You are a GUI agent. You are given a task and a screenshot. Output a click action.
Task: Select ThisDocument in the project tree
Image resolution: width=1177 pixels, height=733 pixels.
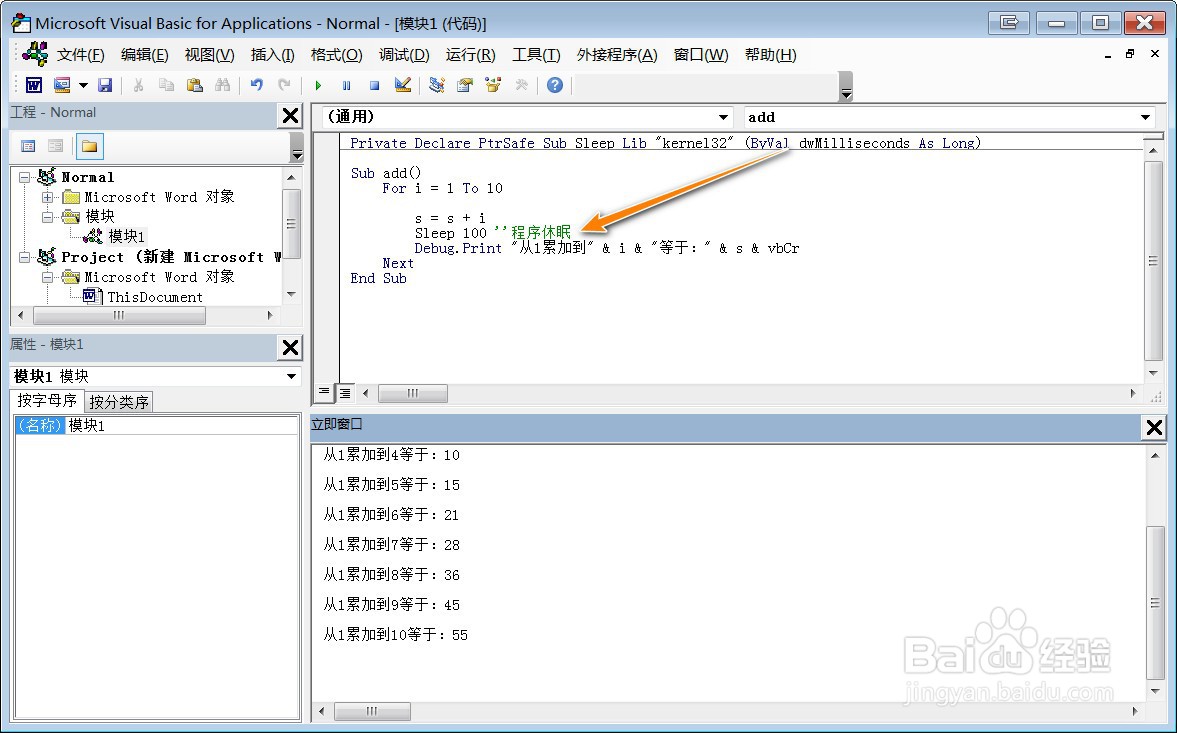155,297
